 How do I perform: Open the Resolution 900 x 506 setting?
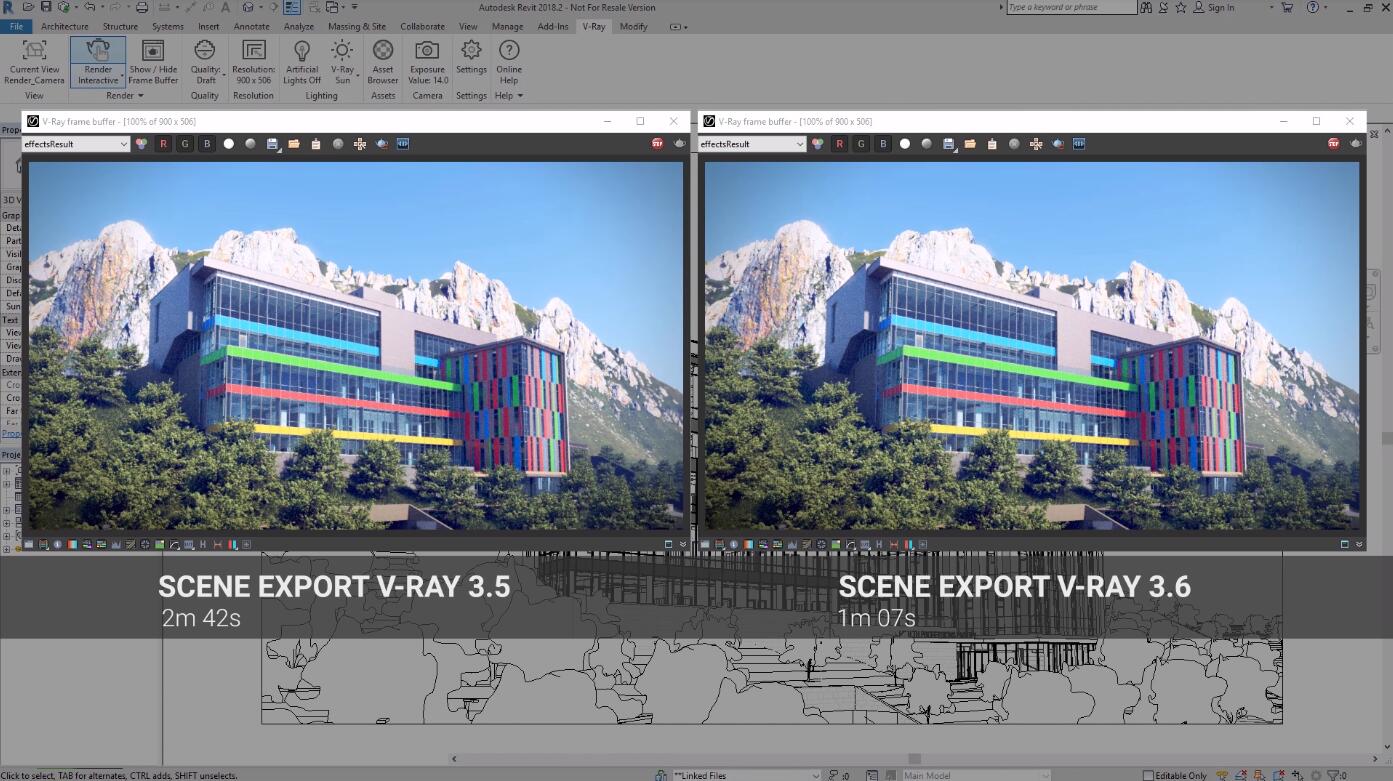[x=254, y=62]
